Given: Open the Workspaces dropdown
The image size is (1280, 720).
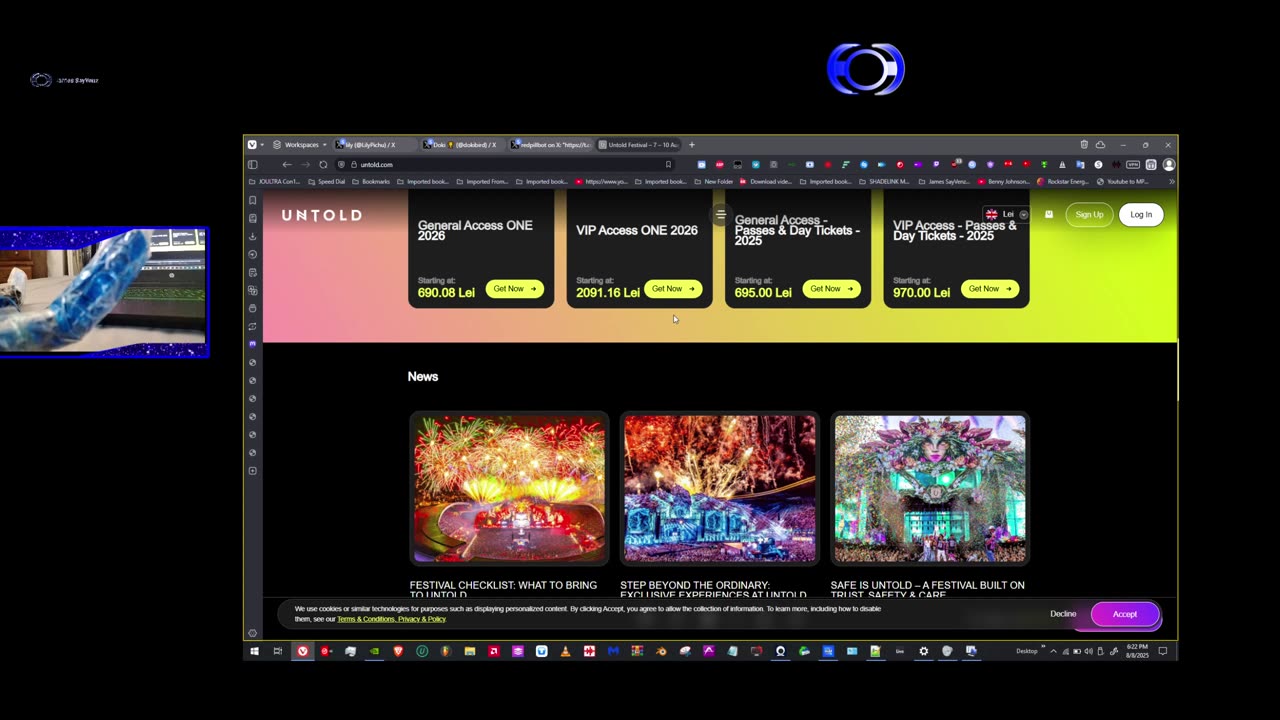Looking at the screenshot, I should point(300,145).
